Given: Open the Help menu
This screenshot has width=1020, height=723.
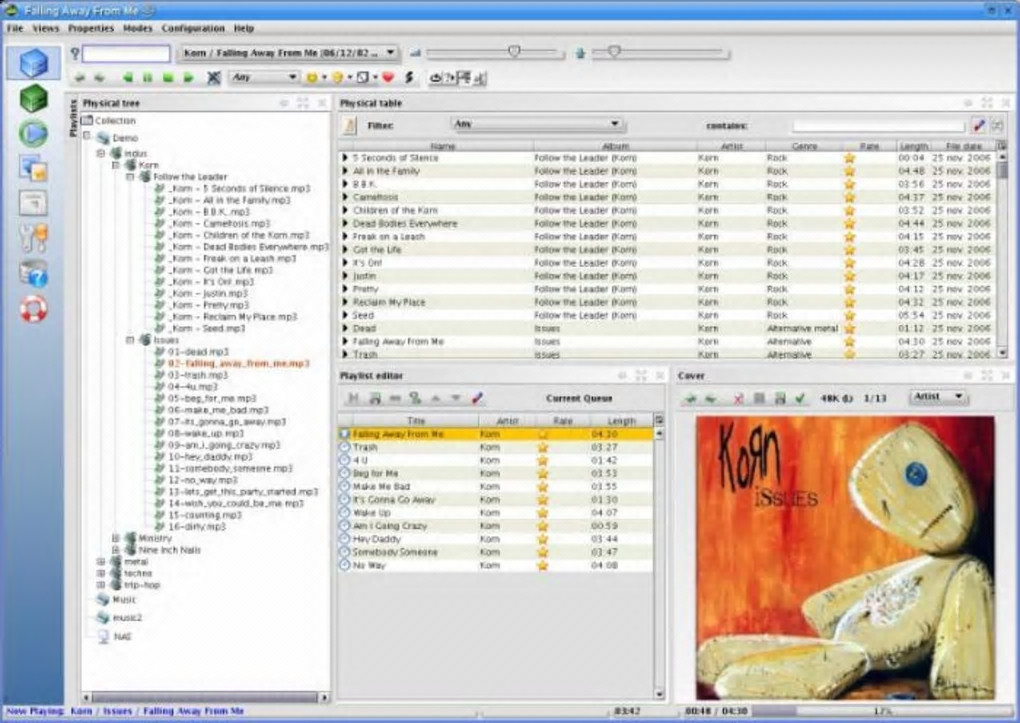Looking at the screenshot, I should pyautogui.click(x=244, y=29).
